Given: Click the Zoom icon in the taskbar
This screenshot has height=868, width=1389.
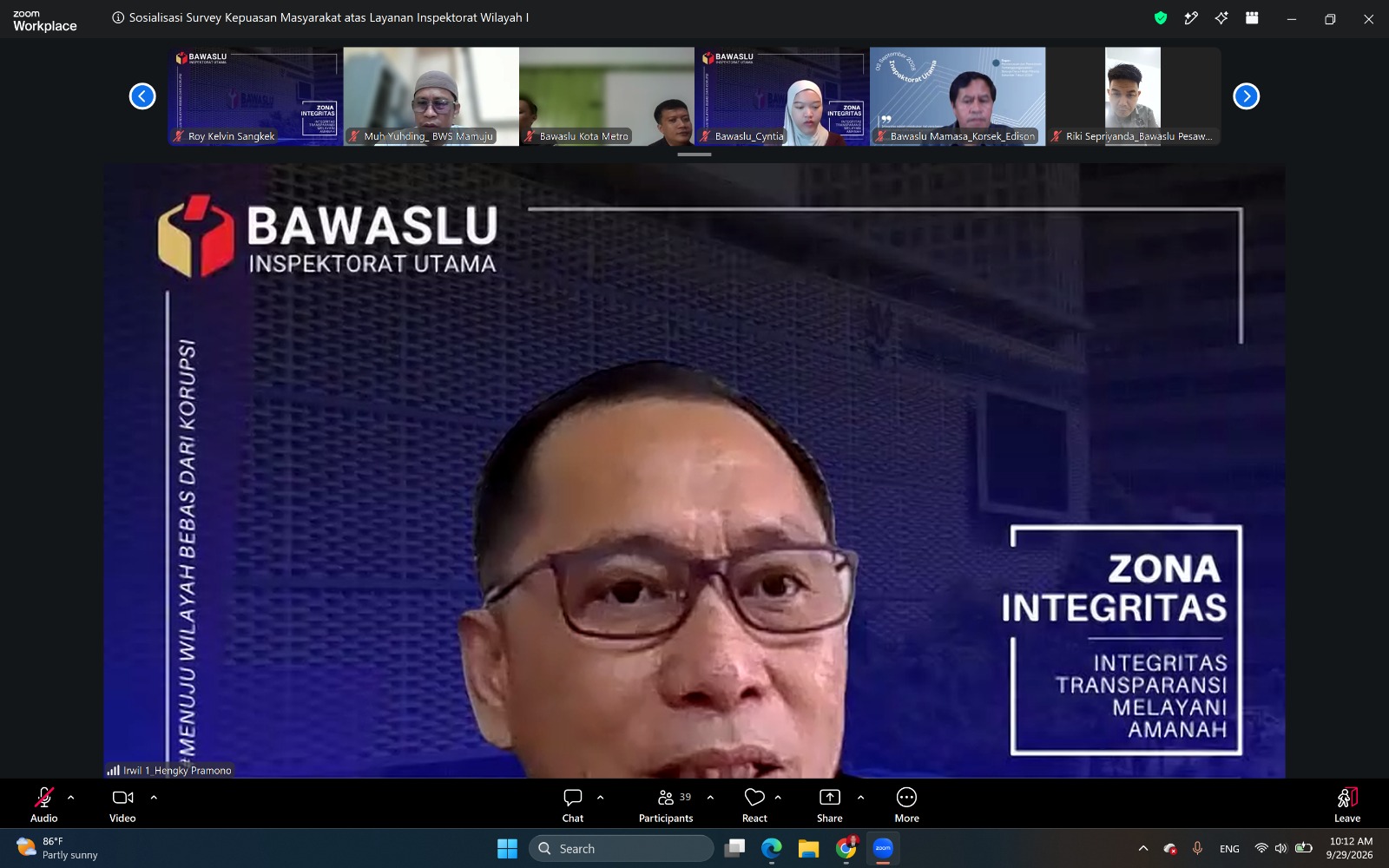Looking at the screenshot, I should (883, 848).
